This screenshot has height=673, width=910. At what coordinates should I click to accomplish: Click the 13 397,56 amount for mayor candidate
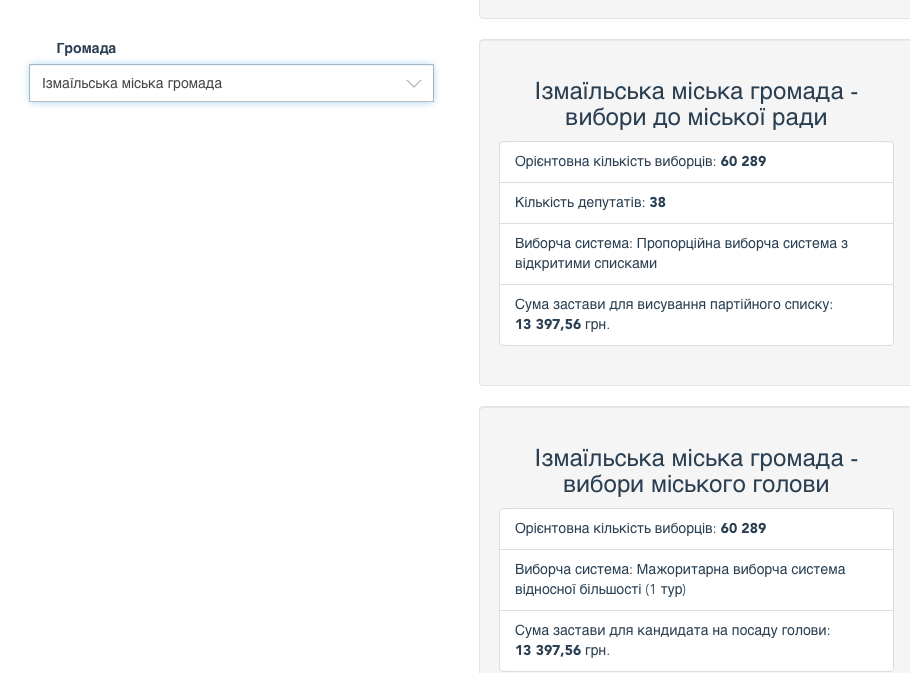[548, 651]
